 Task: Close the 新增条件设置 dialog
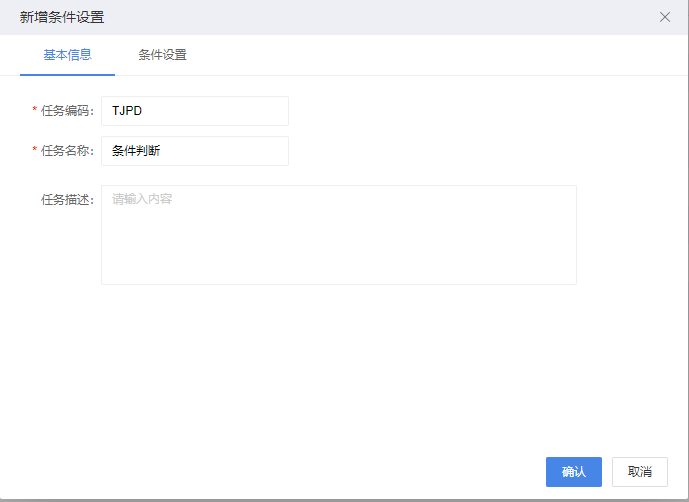click(x=665, y=17)
